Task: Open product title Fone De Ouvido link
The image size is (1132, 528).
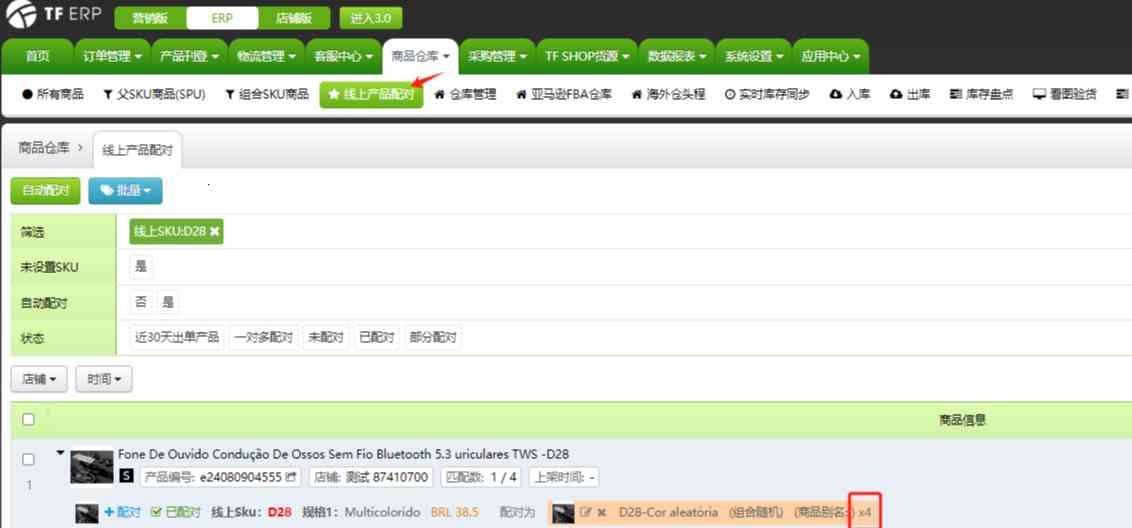Action: 343,454
